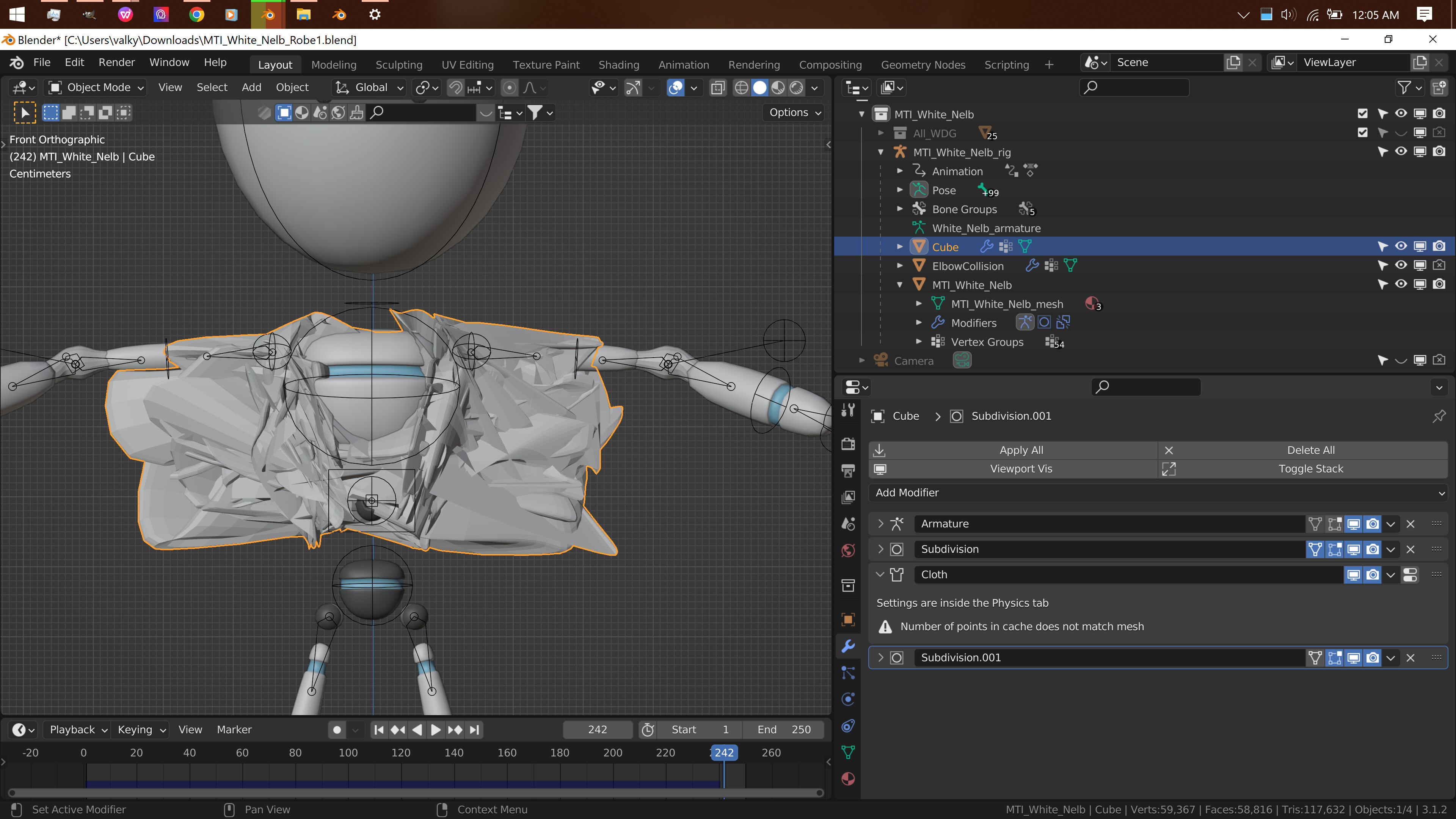Click the Apply All button
This screenshot has height=819, width=1456.
click(x=1021, y=450)
